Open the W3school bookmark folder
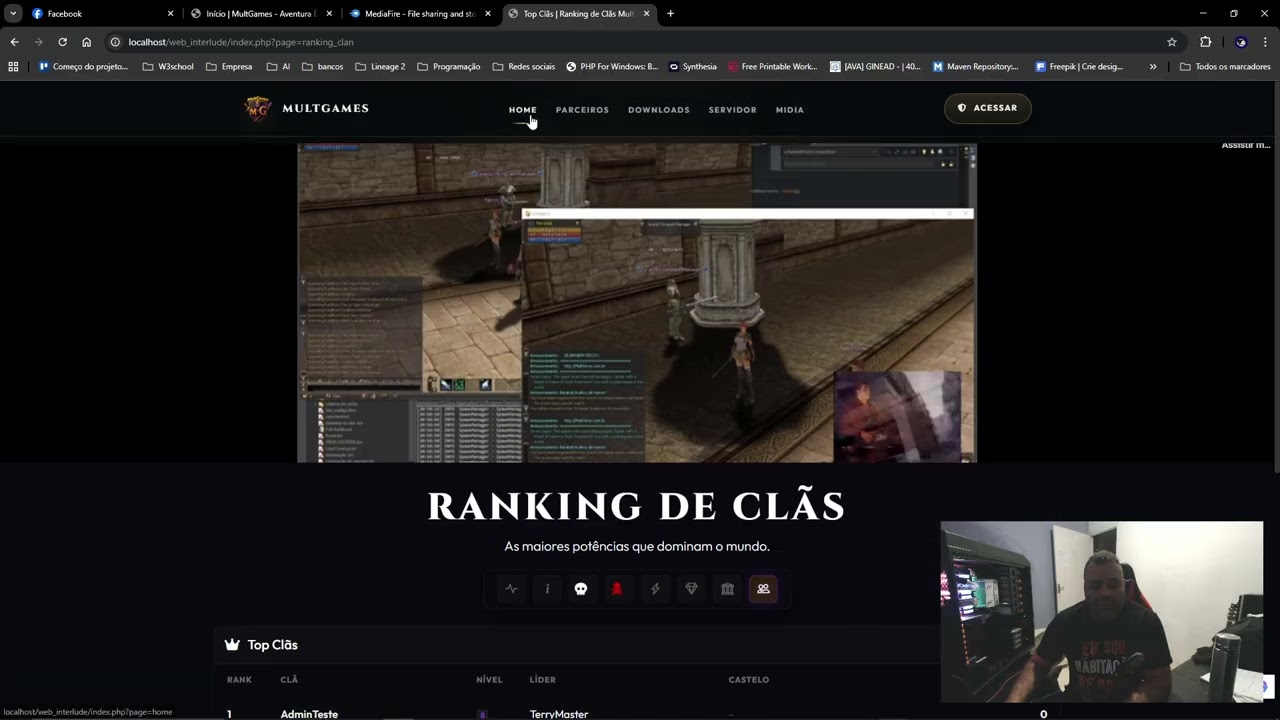The image size is (1280, 720). coord(168,67)
